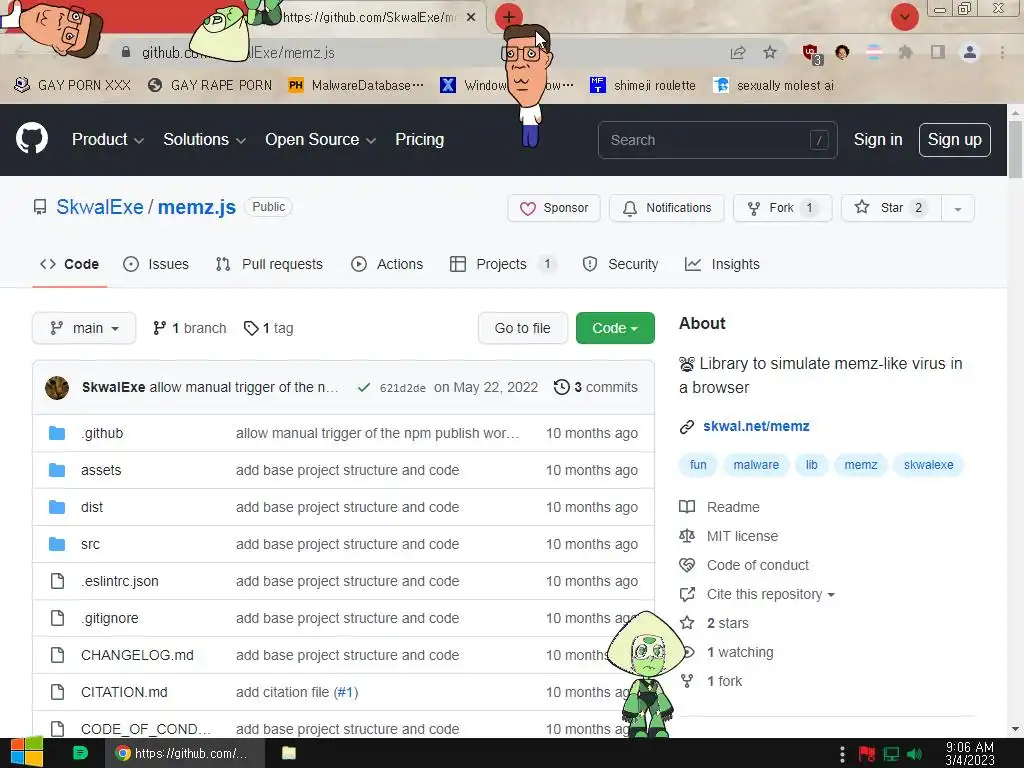Expand the green Code dropdown
This screenshot has height=768, width=1024.
(615, 328)
